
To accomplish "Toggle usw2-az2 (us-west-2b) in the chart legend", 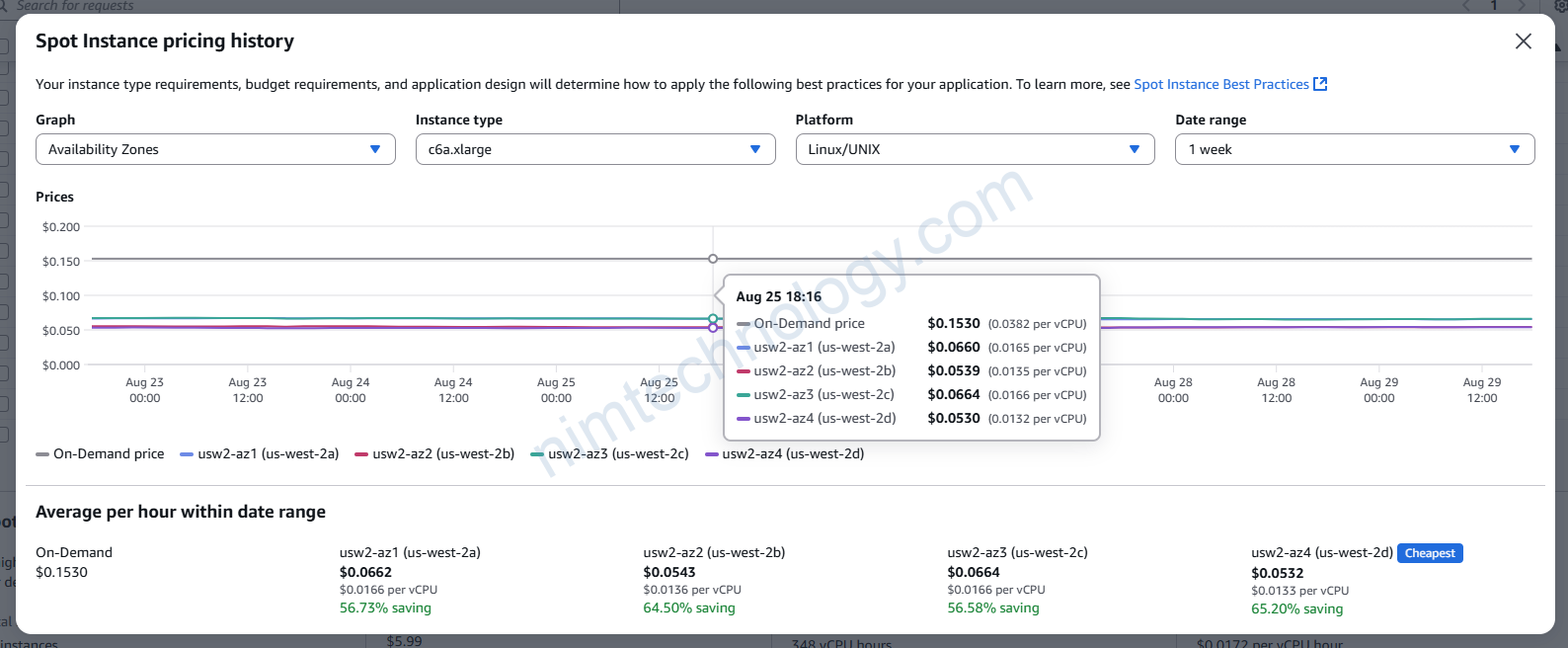I will tap(434, 453).
